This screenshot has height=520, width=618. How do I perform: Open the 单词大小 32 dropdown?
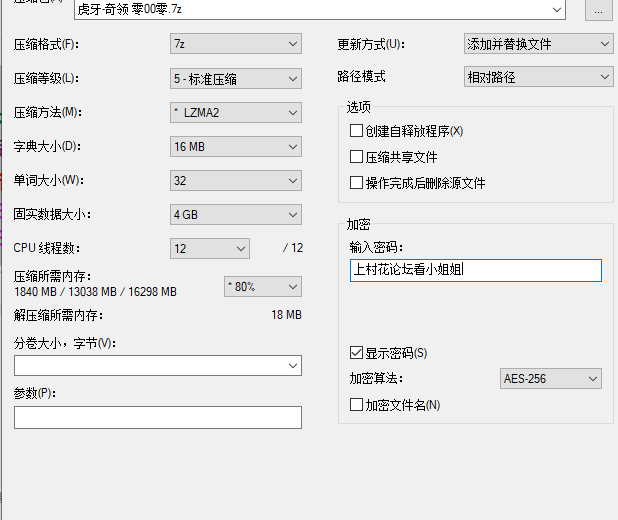(x=235, y=180)
